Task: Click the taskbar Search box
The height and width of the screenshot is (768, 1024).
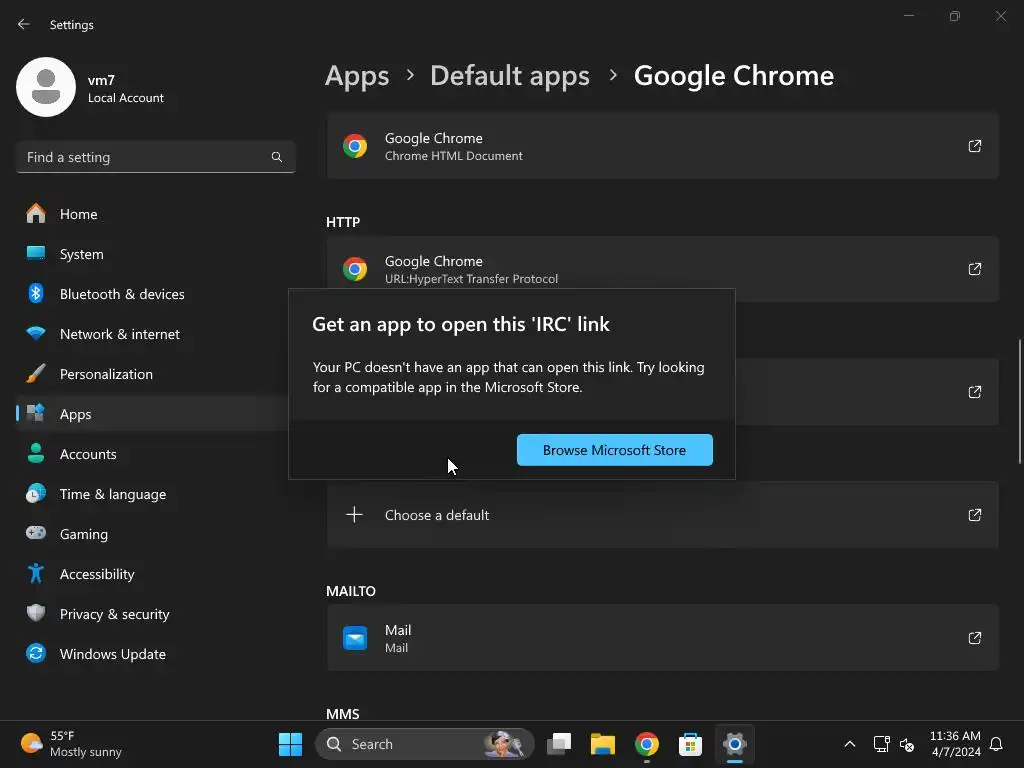Action: 424,744
